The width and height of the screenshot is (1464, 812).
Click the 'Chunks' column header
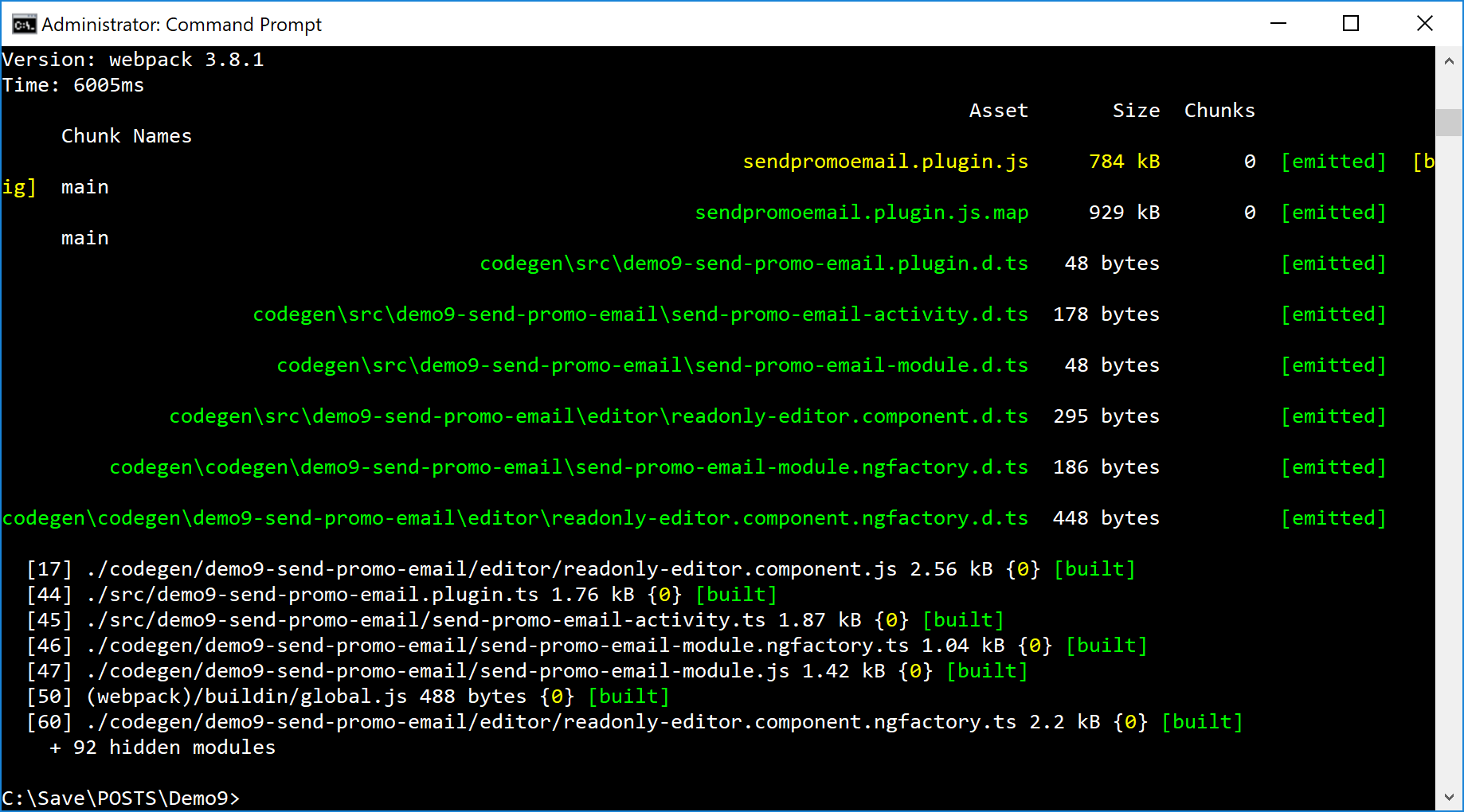coord(1219,111)
